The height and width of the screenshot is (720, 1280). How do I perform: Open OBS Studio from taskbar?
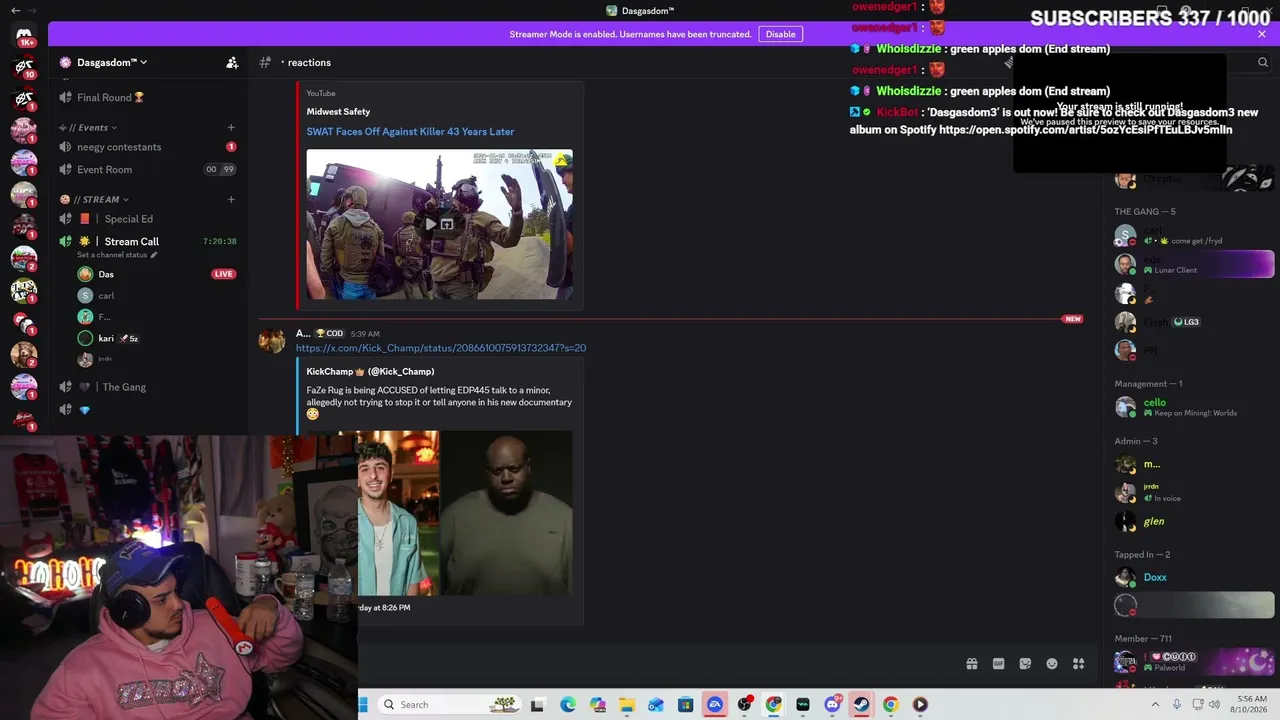(744, 705)
